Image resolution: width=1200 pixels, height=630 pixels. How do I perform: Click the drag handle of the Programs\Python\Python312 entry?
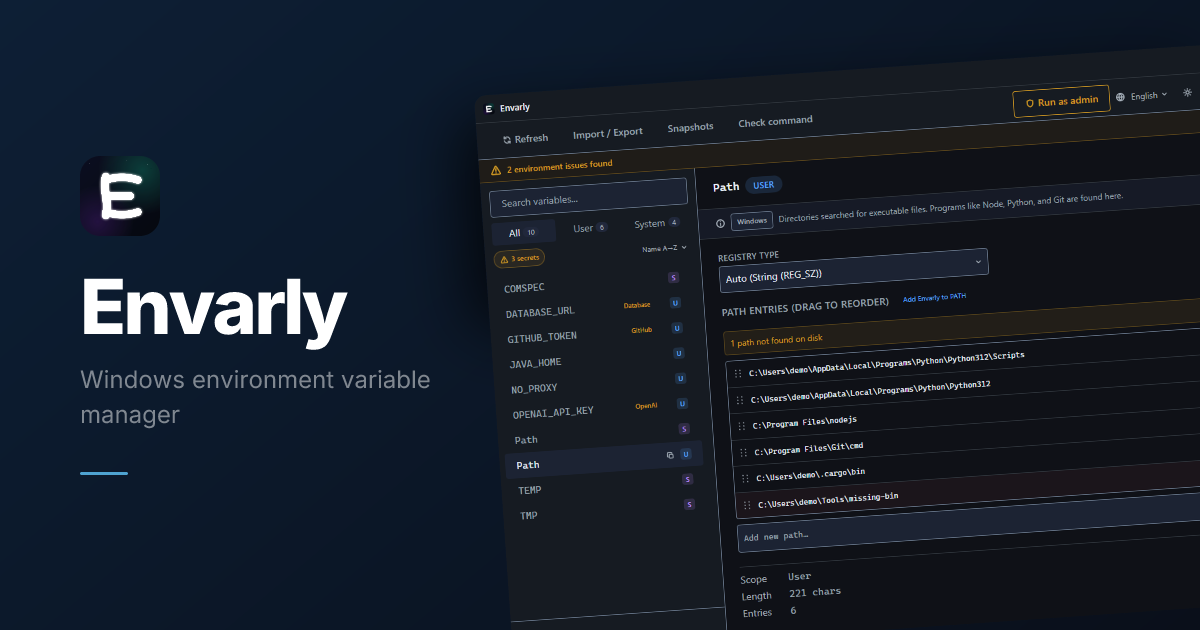point(741,400)
